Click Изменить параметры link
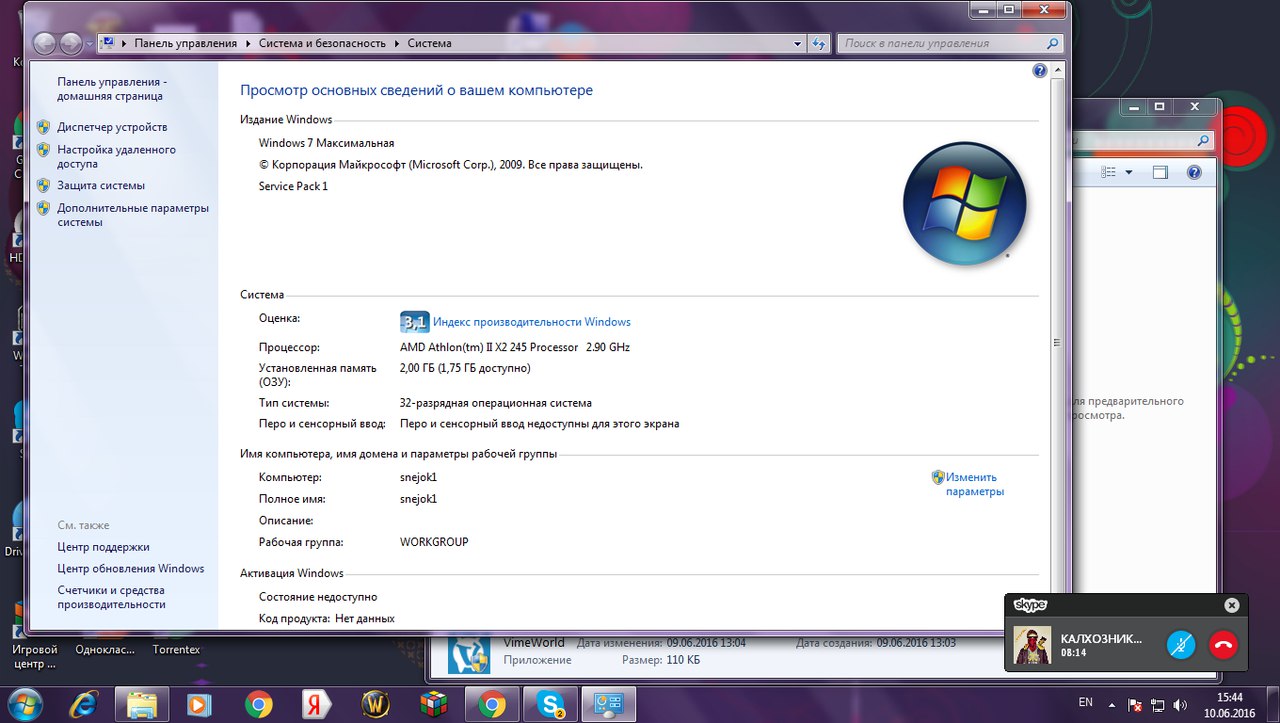The width and height of the screenshot is (1280, 723). point(974,484)
